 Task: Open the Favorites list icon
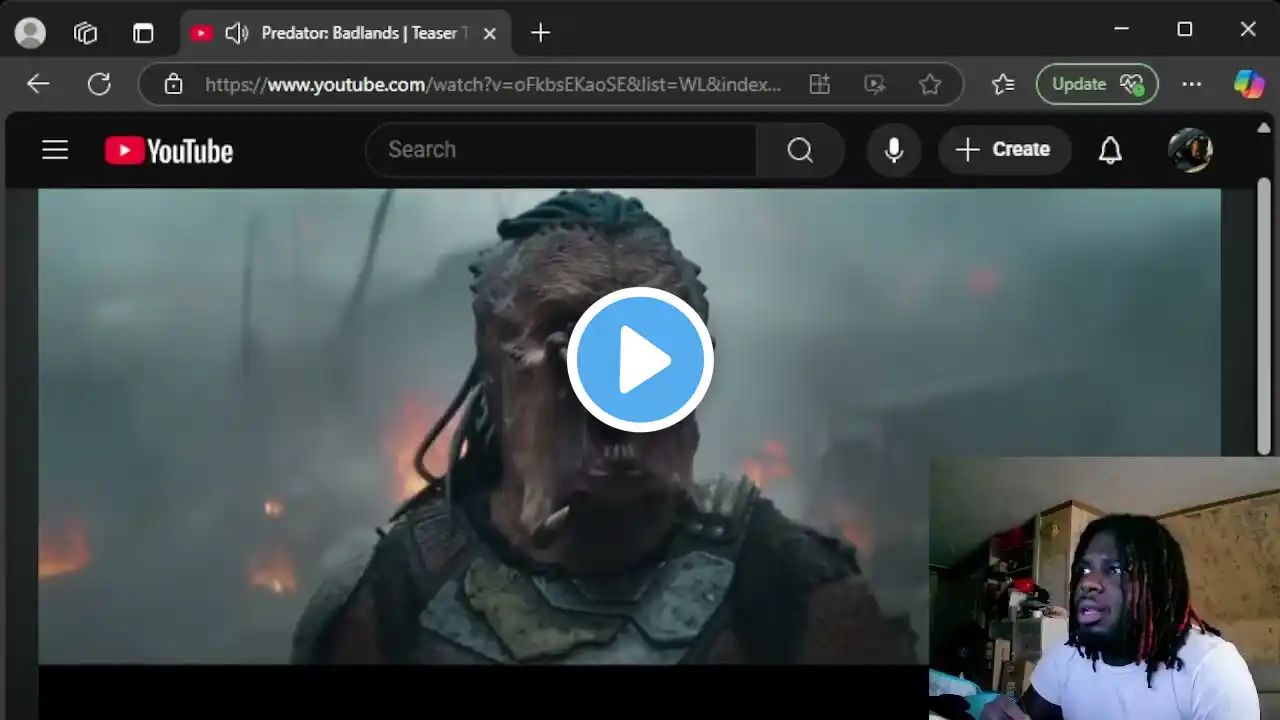[1003, 84]
